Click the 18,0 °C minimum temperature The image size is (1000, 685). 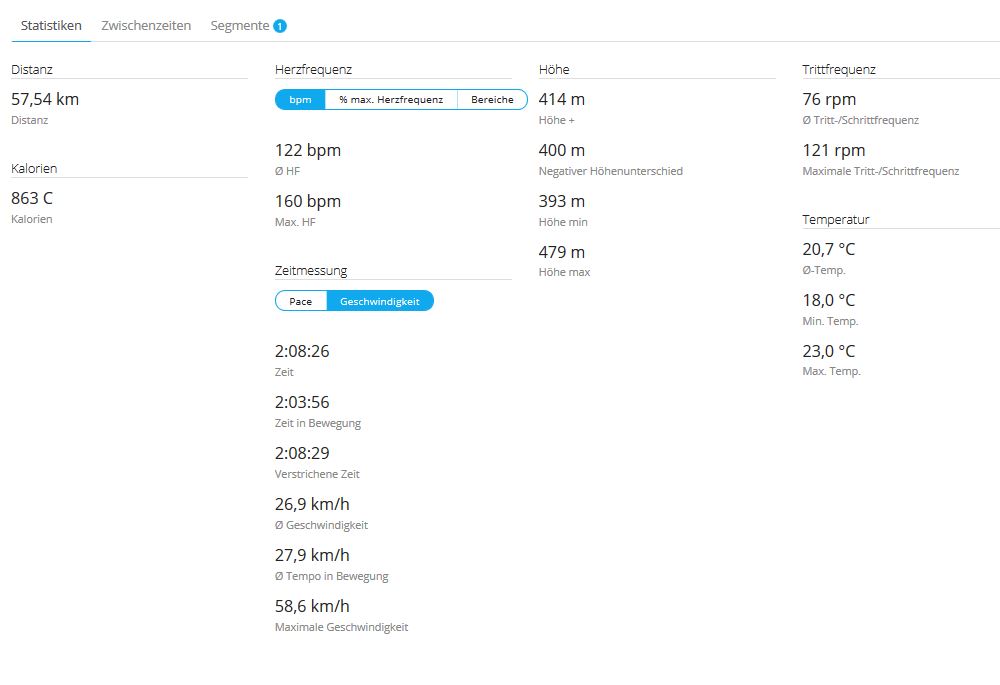tap(828, 300)
